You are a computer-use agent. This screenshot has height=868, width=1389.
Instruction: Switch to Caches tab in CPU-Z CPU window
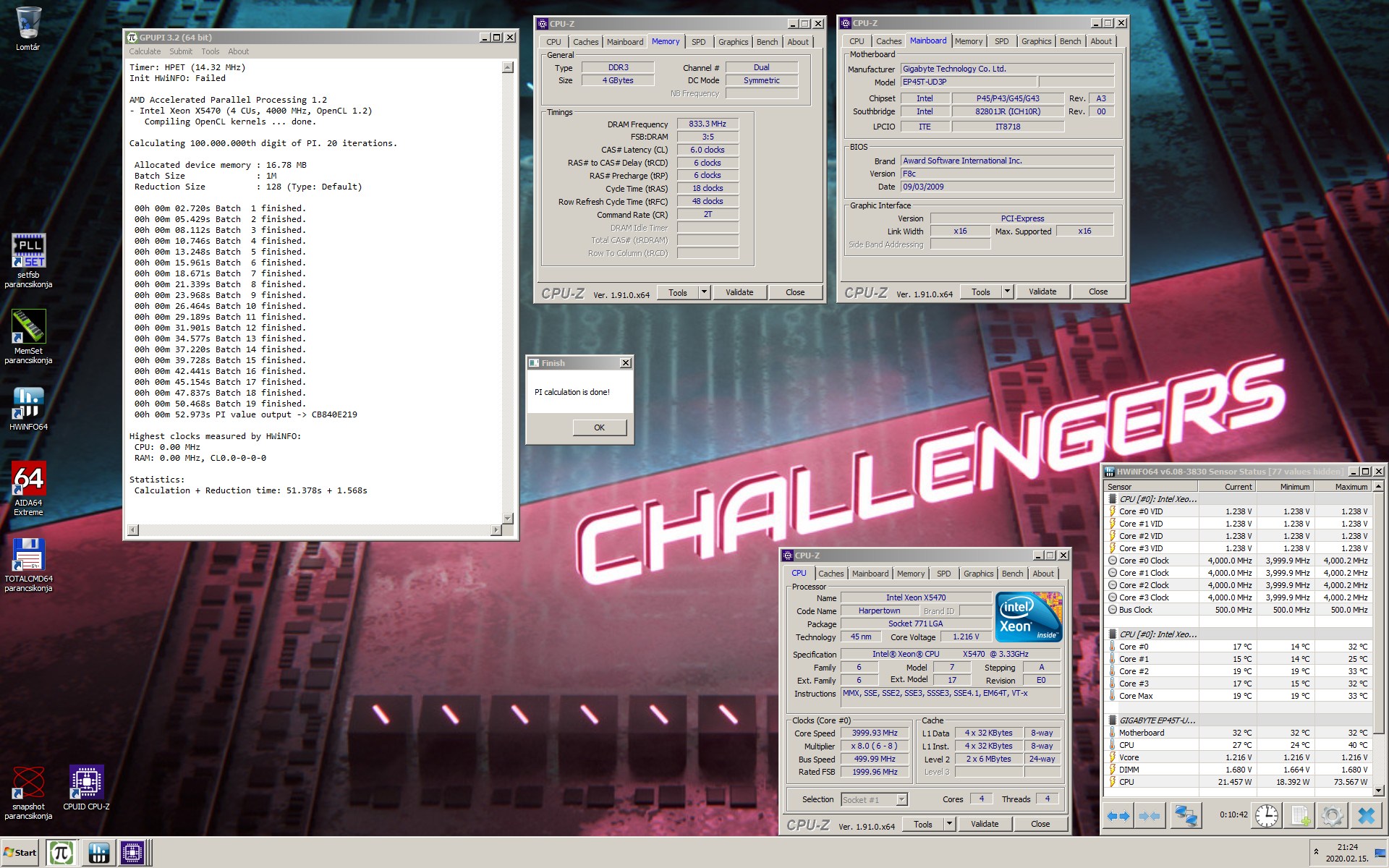[831, 574]
